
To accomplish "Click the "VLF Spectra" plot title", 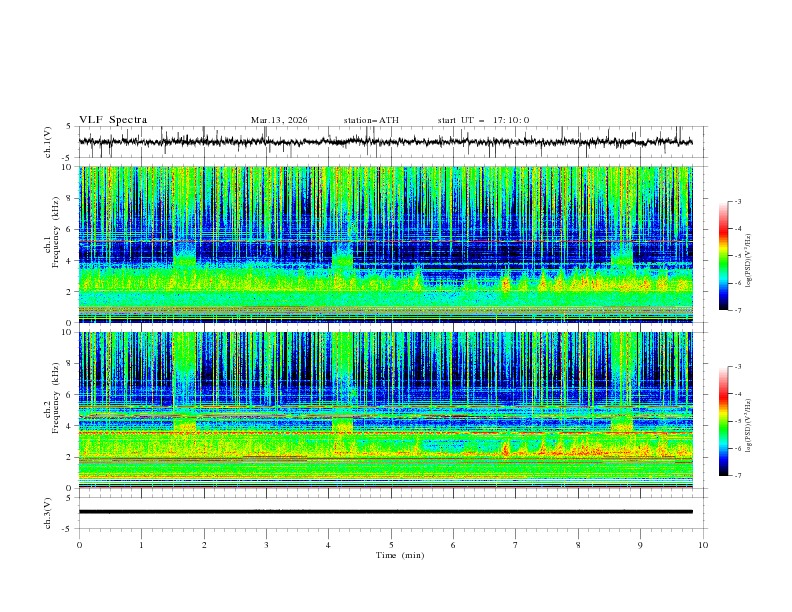I will point(113,120).
